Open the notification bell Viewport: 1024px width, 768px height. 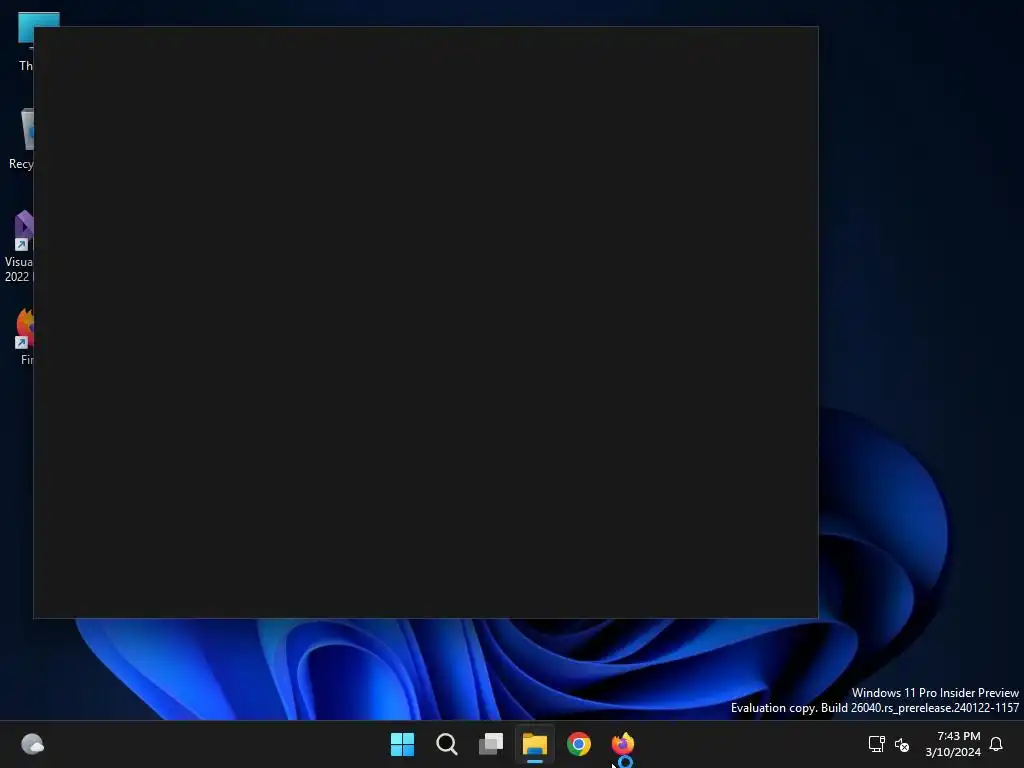[x=996, y=744]
